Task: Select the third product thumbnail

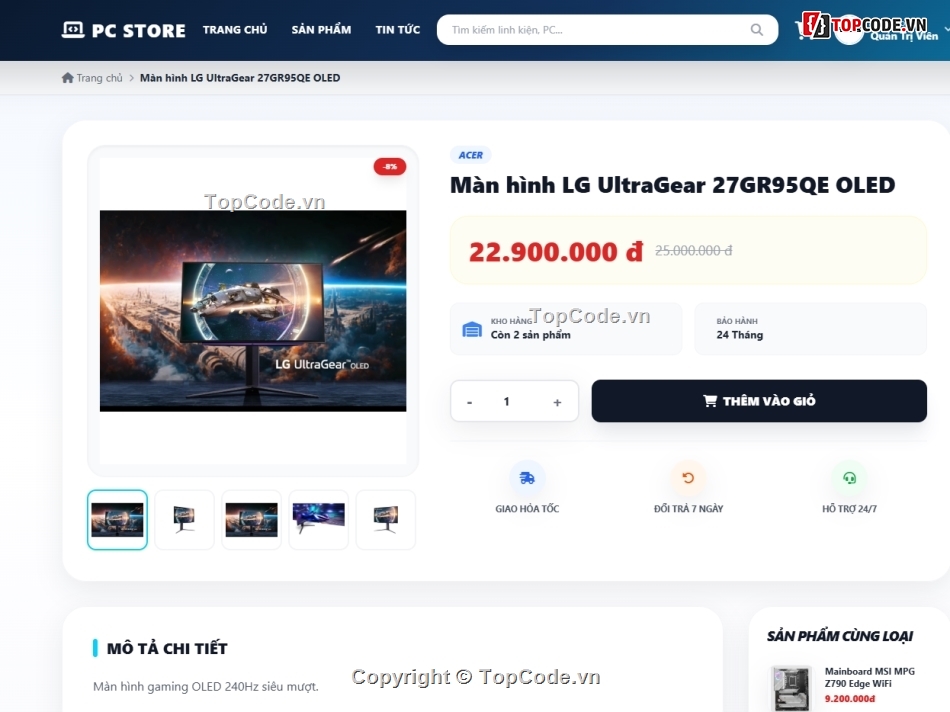Action: [x=251, y=520]
